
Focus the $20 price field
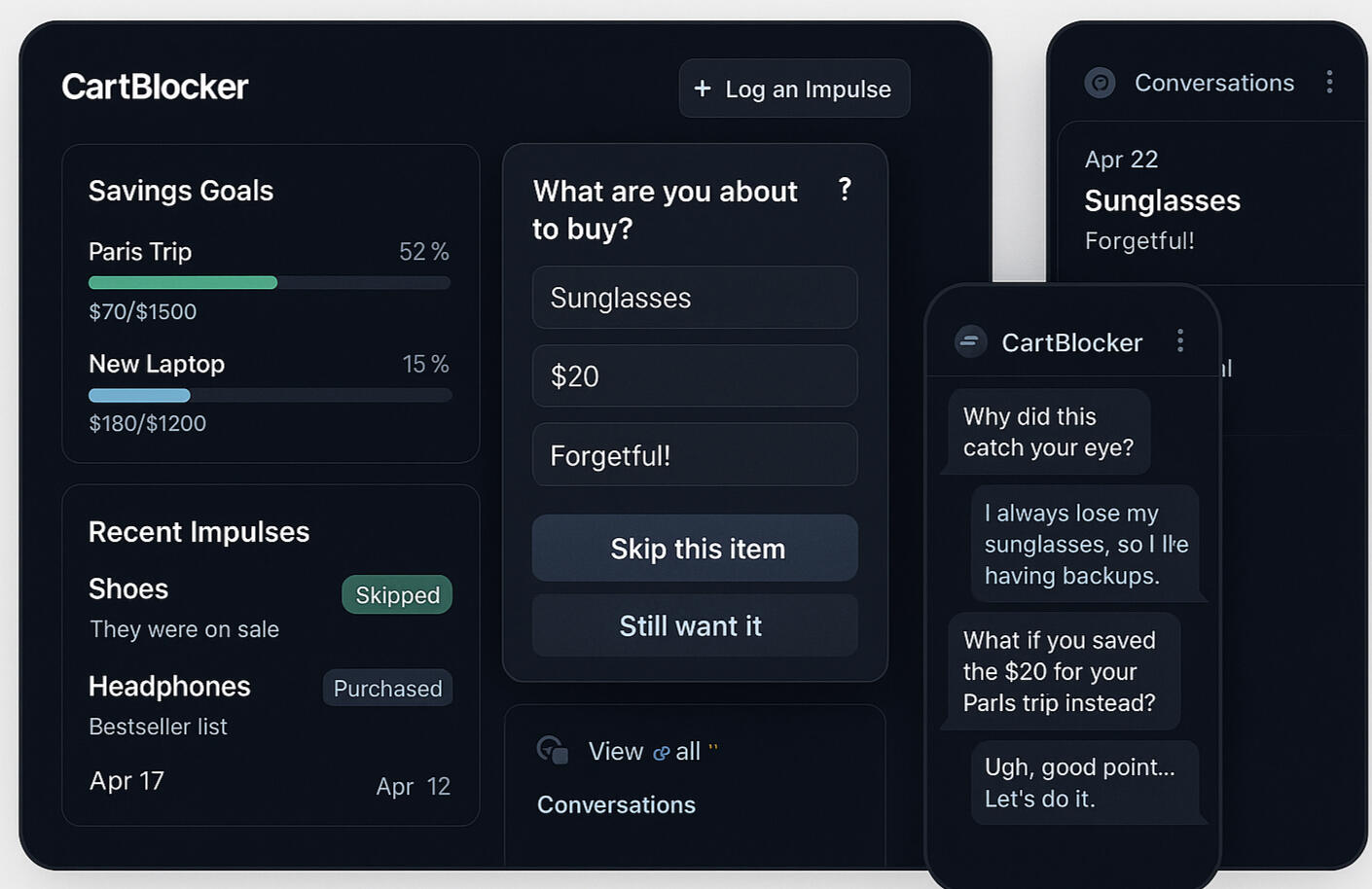(x=695, y=376)
